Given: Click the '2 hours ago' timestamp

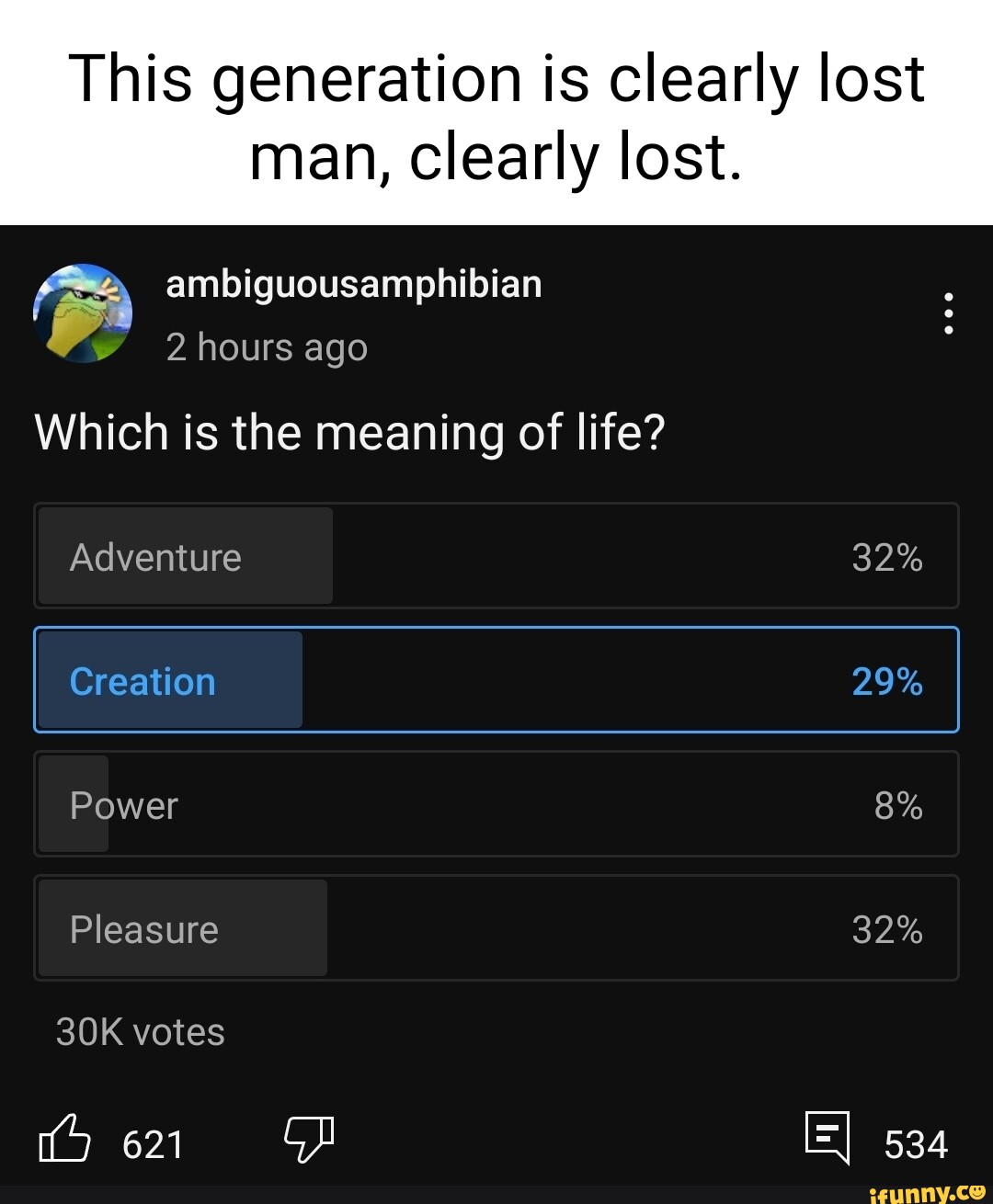Looking at the screenshot, I should click(x=267, y=348).
